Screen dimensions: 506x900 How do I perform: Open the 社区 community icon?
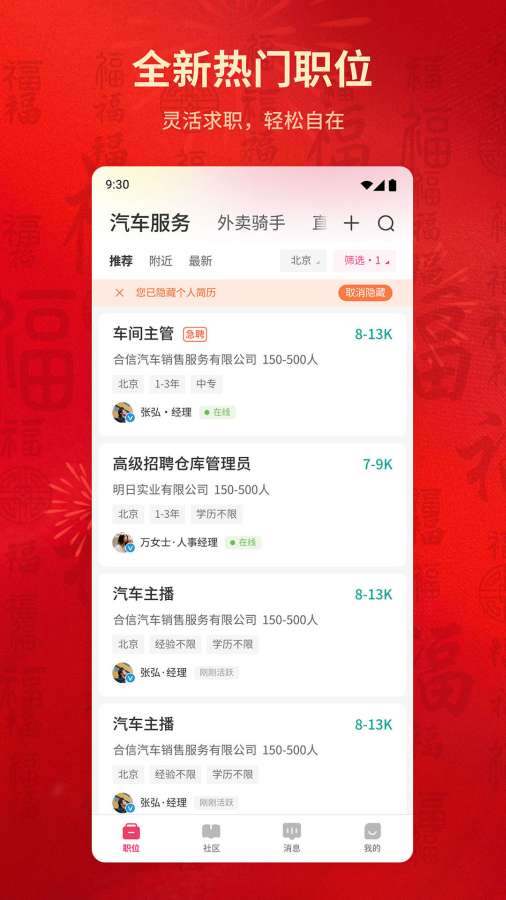pos(211,832)
